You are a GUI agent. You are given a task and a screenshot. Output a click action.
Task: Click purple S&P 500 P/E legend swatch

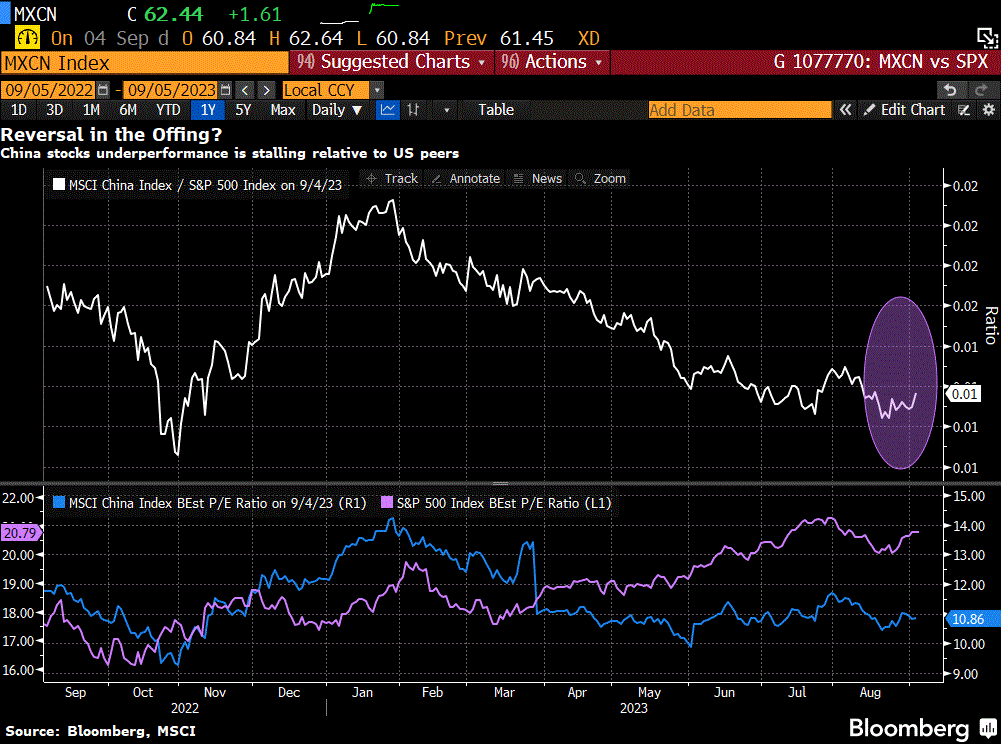386,503
